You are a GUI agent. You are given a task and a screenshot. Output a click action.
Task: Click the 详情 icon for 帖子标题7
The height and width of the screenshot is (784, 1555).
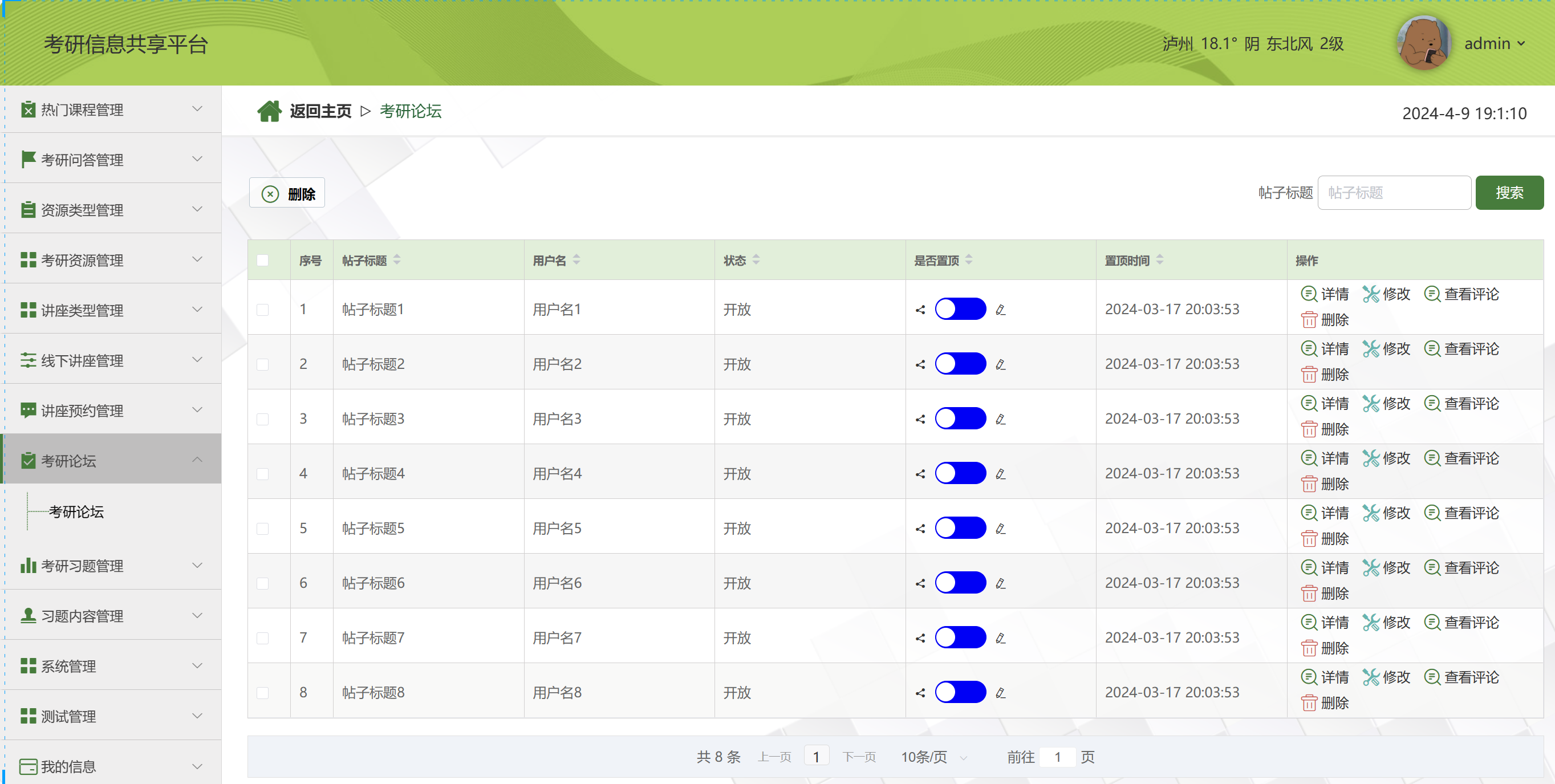(1308, 622)
